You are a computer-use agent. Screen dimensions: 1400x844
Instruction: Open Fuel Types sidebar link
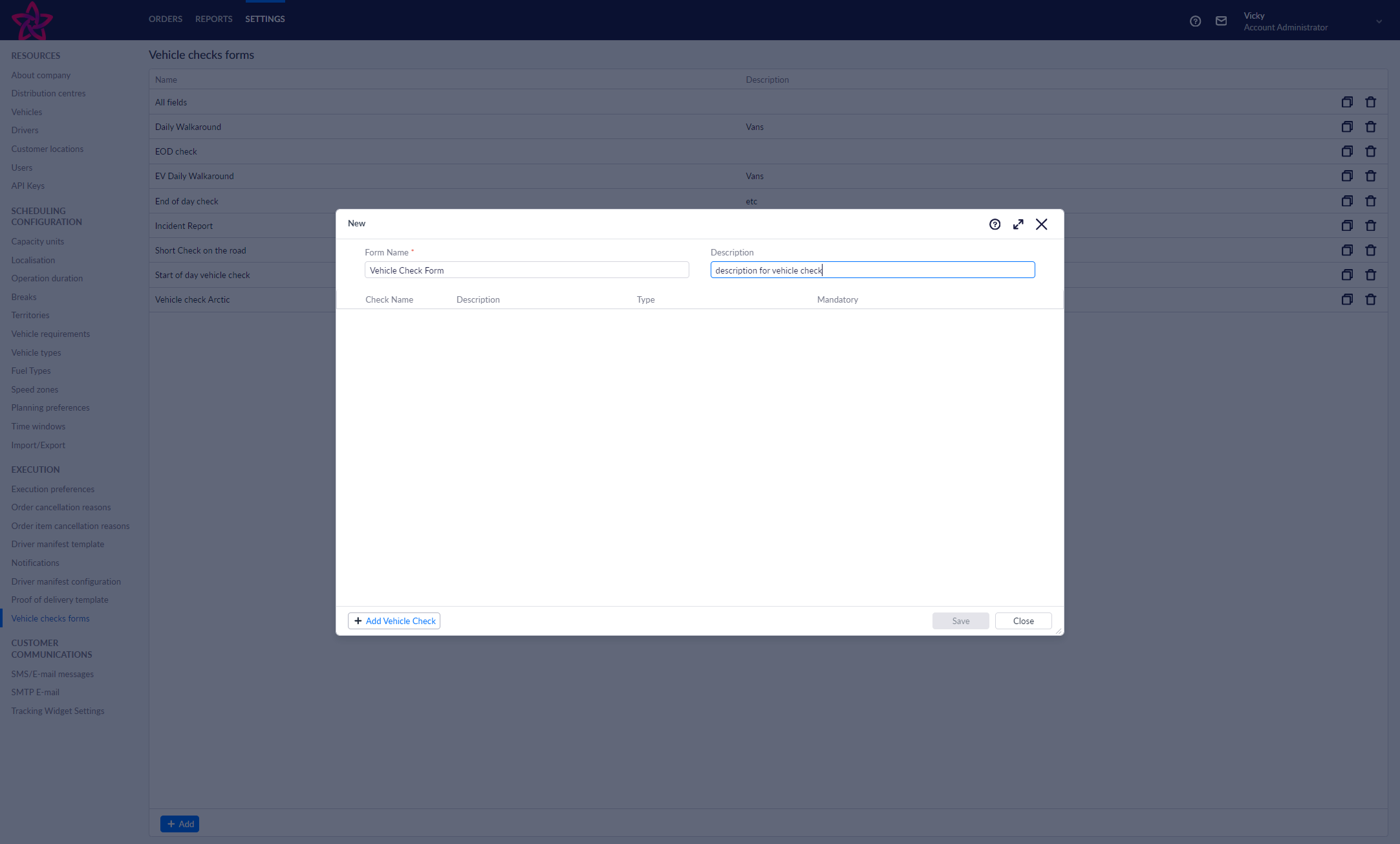click(31, 371)
